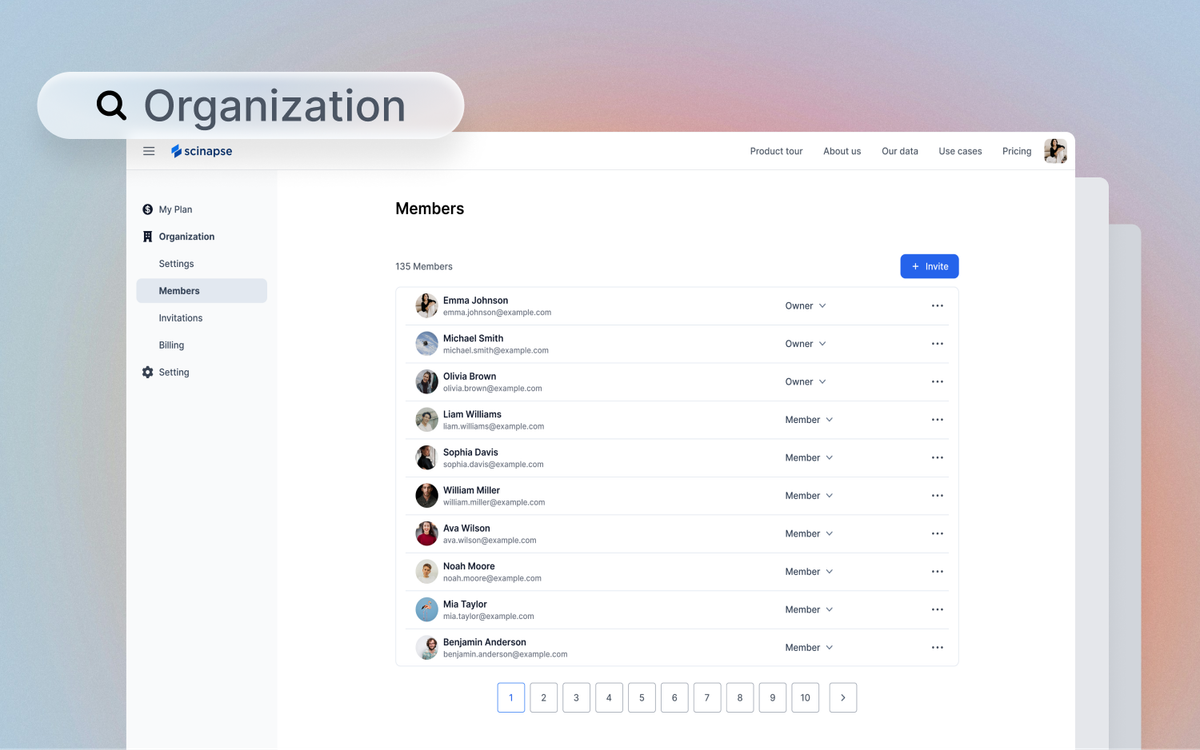Viewport: 1200px width, 750px height.
Task: Click Mia Taylor's profile thumbnail
Action: pos(426,609)
